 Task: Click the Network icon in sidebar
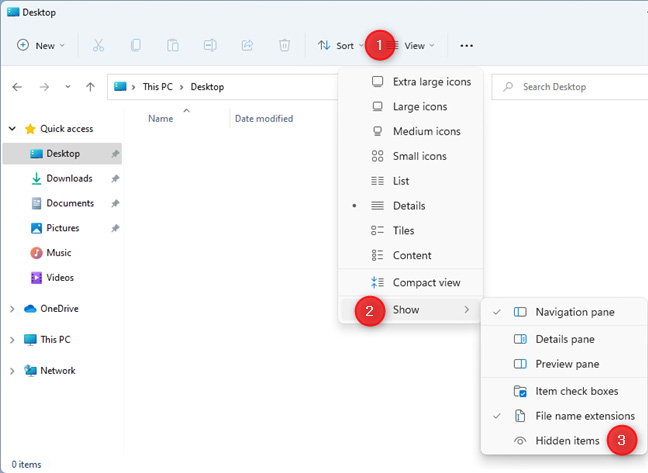(x=30, y=371)
